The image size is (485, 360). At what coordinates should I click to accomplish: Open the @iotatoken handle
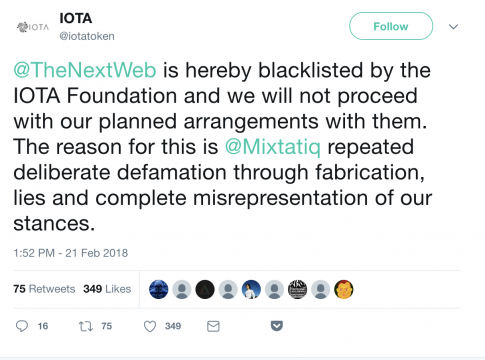coord(87,36)
